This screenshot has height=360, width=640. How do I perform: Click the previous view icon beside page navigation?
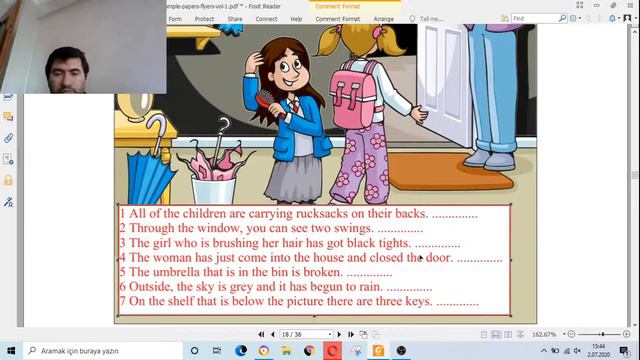(363, 334)
